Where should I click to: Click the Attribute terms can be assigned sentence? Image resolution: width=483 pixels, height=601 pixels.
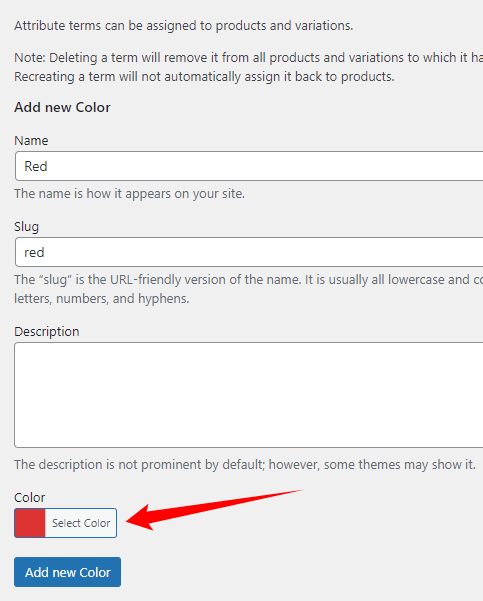click(184, 26)
